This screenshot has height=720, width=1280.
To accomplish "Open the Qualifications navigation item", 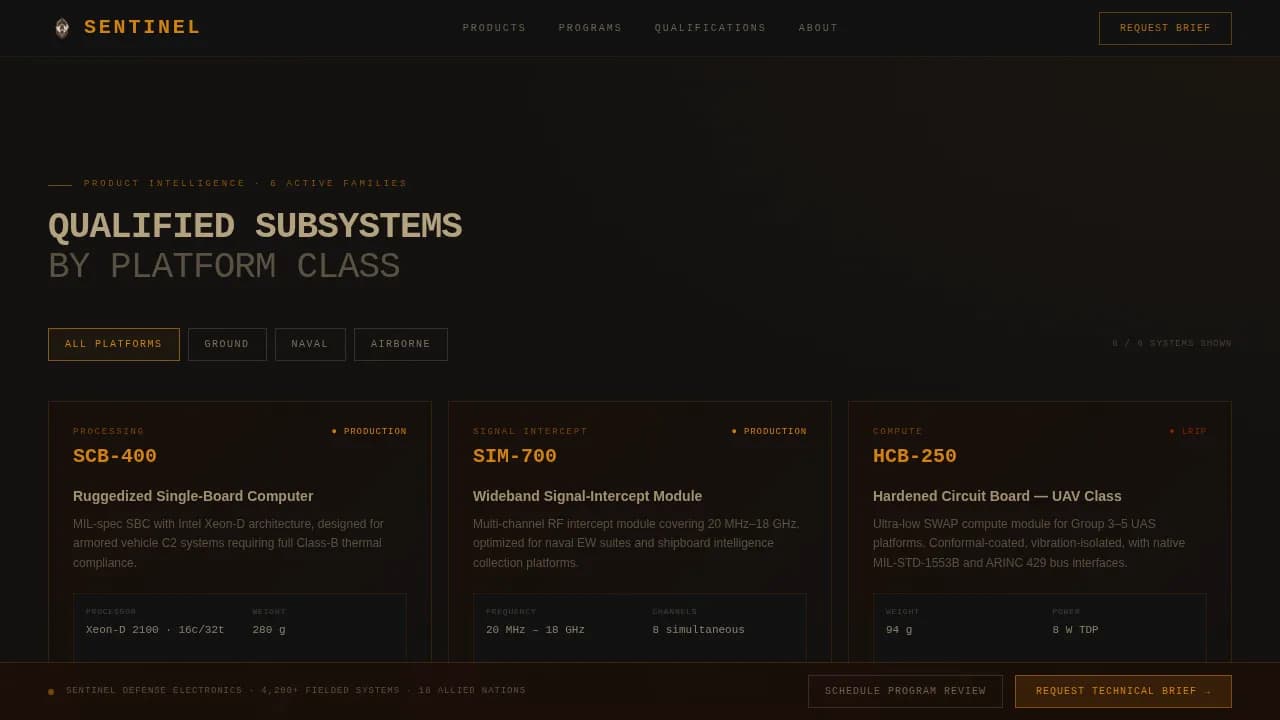I will click(710, 28).
